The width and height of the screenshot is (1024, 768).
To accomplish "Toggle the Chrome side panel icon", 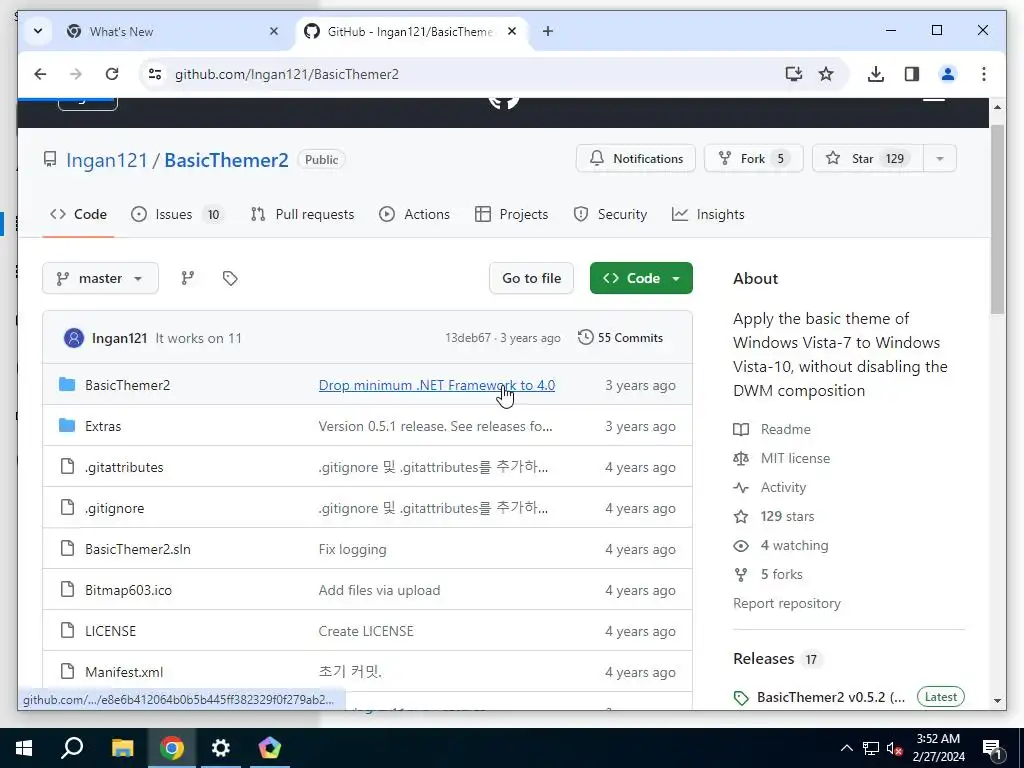I will coord(912,74).
